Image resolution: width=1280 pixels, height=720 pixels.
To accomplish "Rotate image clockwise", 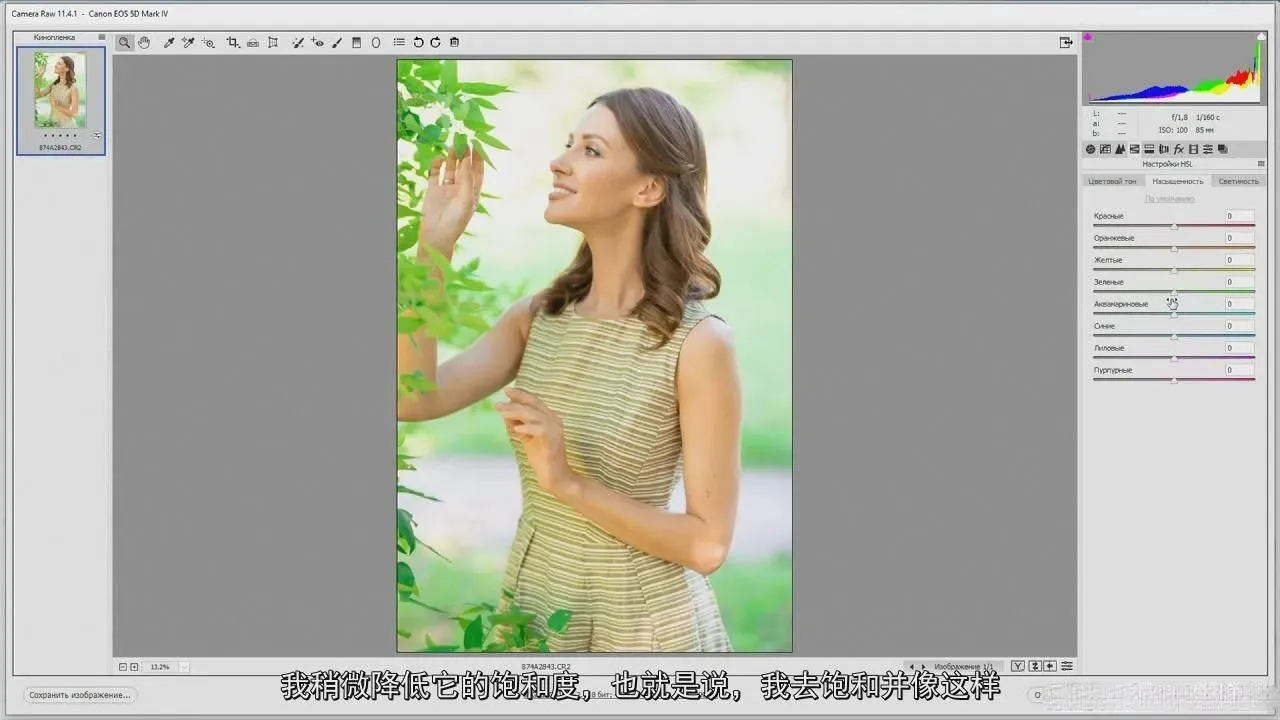I will (435, 43).
